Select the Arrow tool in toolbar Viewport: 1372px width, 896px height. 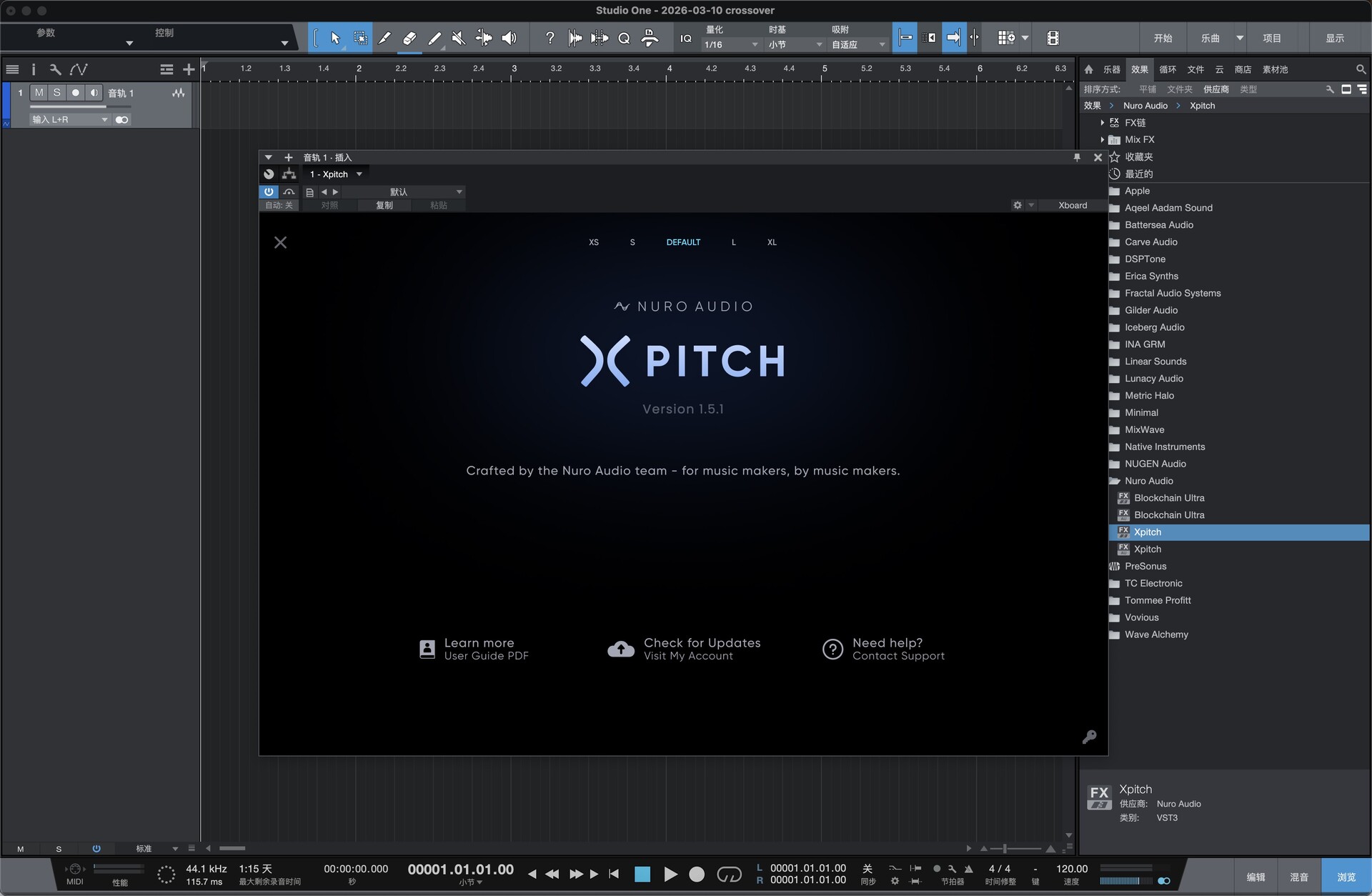[335, 38]
